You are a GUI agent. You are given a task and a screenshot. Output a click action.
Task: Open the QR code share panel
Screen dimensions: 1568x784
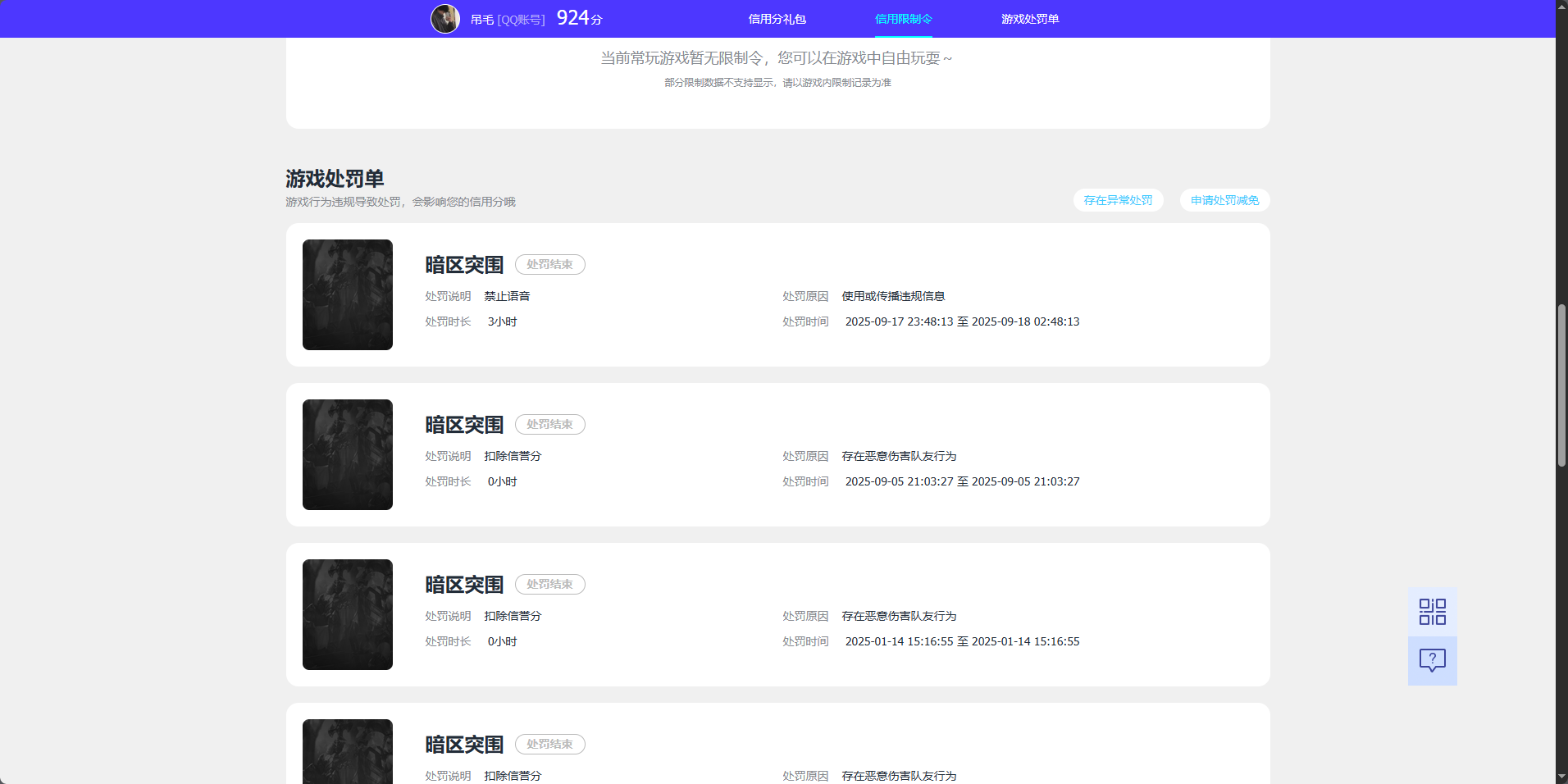point(1432,611)
